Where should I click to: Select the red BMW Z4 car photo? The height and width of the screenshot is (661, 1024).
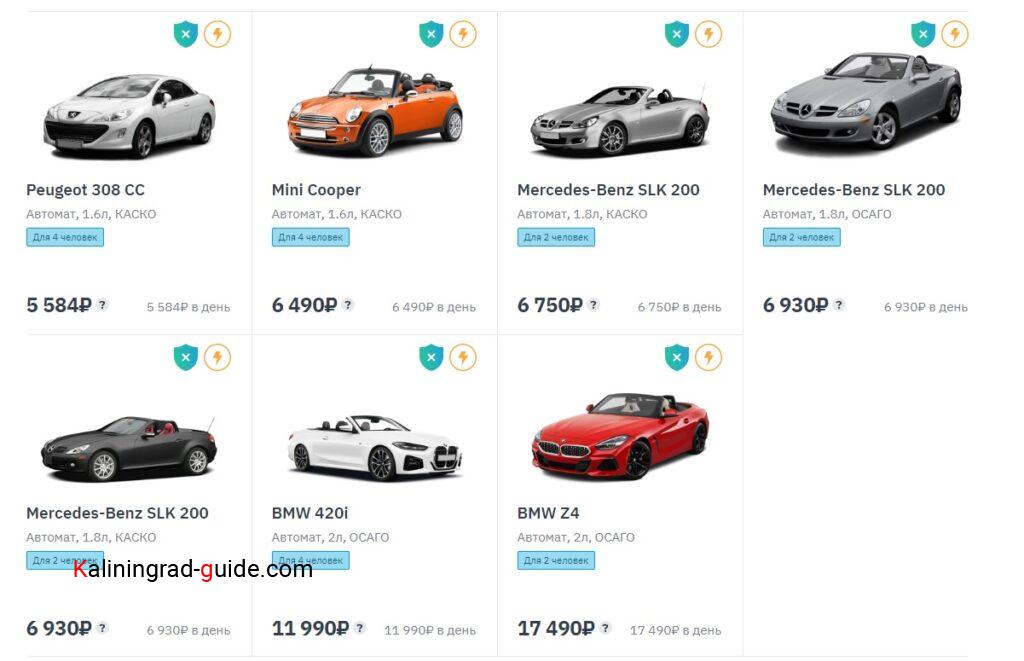(620, 436)
